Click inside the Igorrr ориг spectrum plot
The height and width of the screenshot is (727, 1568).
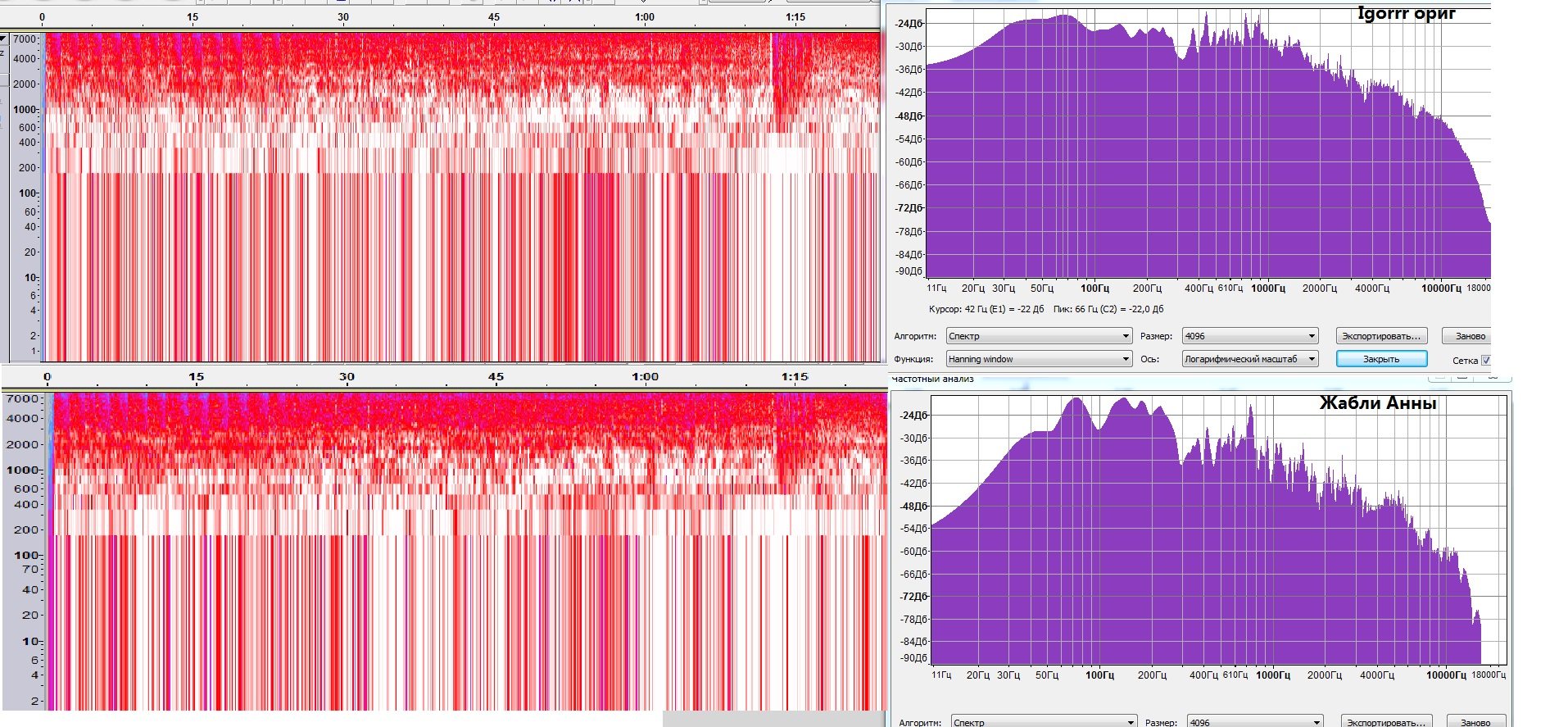[x=1208, y=143]
